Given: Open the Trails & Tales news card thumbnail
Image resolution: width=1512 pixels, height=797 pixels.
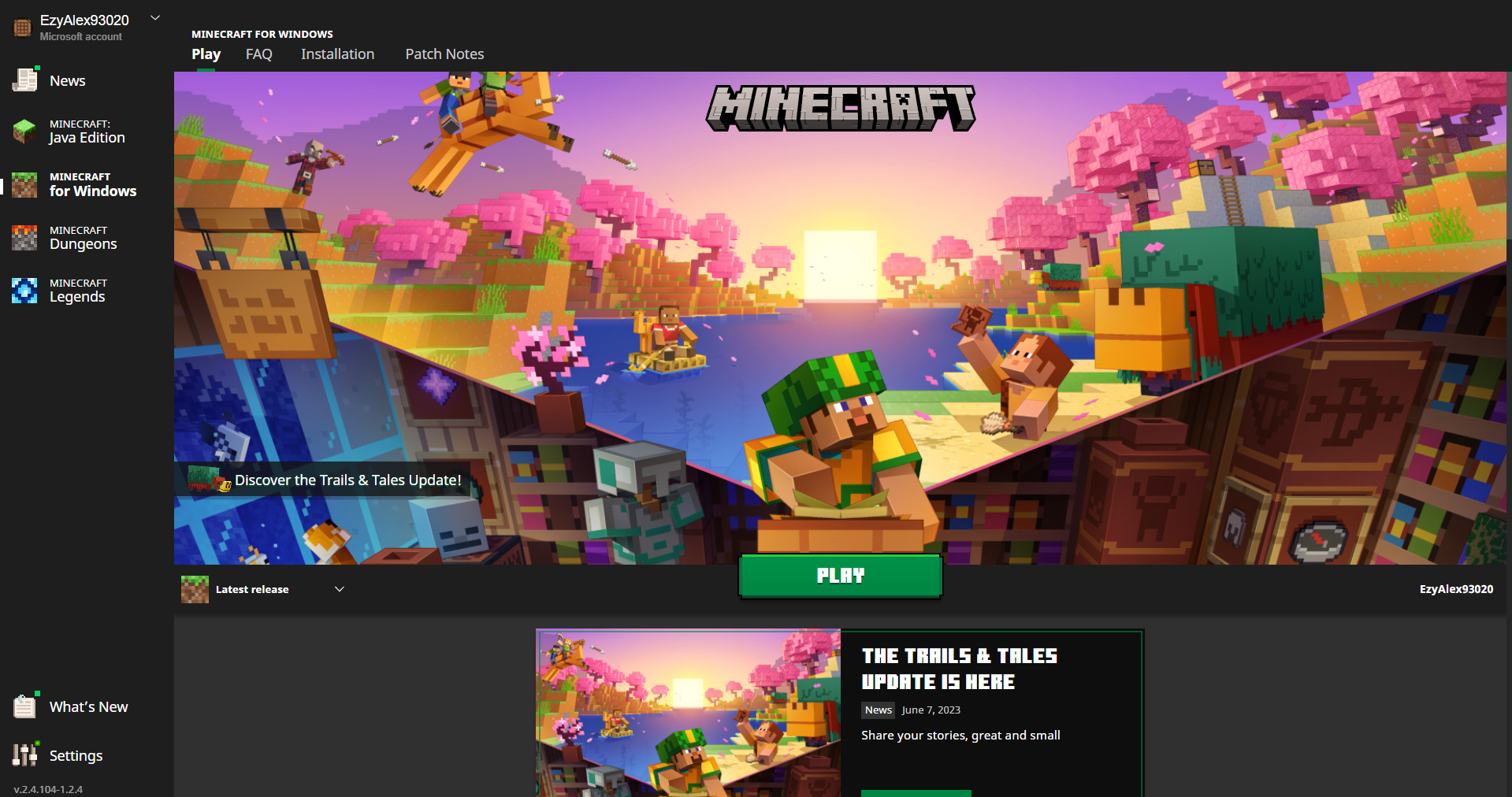Looking at the screenshot, I should point(689,713).
